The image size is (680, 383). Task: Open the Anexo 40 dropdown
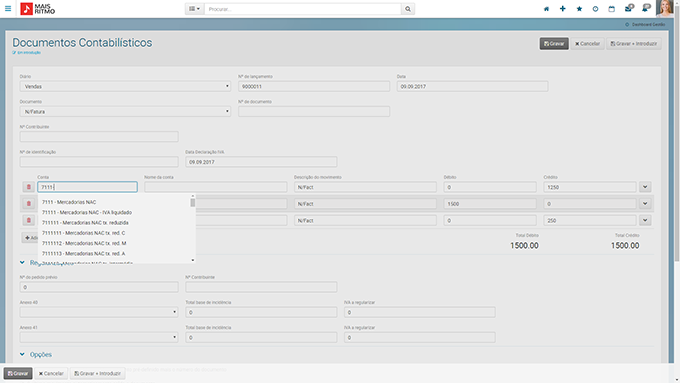click(99, 312)
